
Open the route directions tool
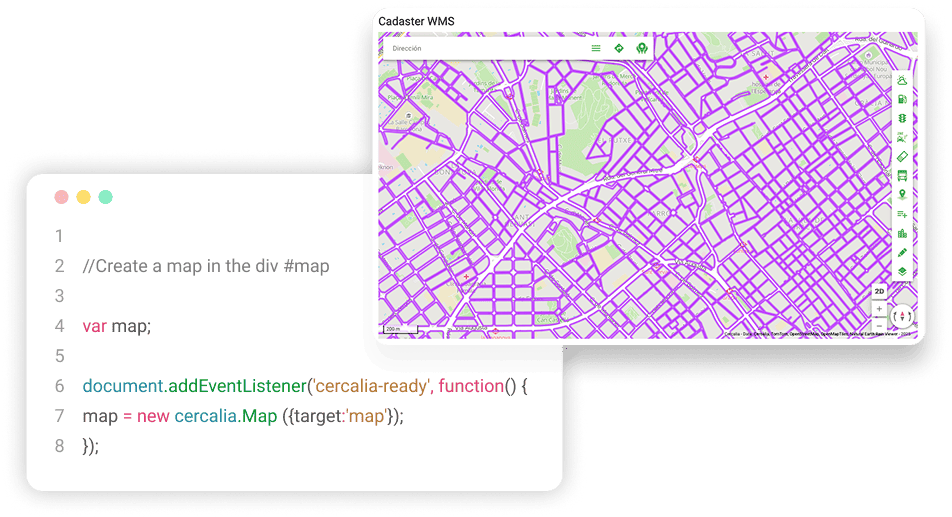pyautogui.click(x=619, y=49)
